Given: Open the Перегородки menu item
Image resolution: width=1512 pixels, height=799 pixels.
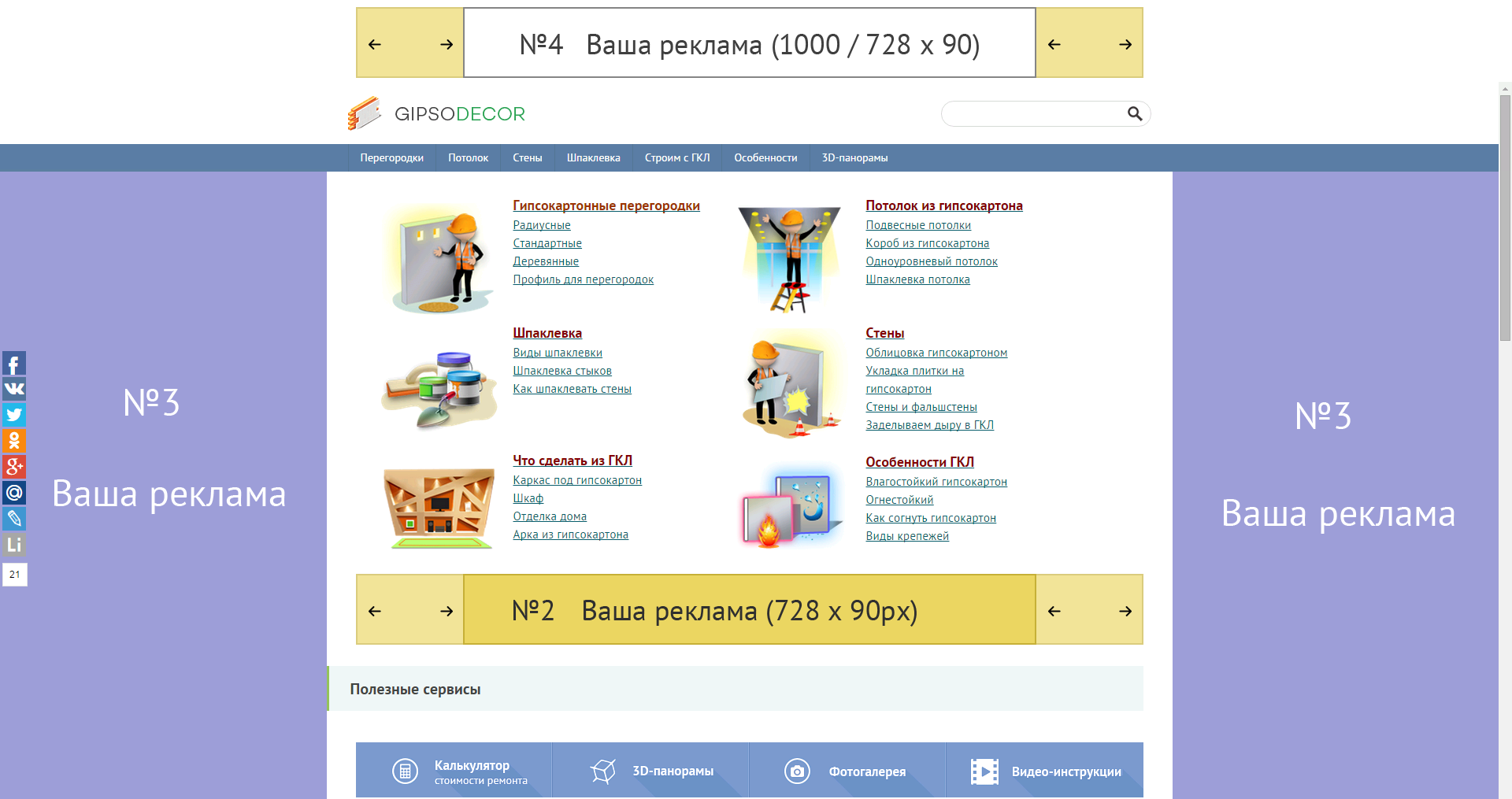Looking at the screenshot, I should coord(391,158).
